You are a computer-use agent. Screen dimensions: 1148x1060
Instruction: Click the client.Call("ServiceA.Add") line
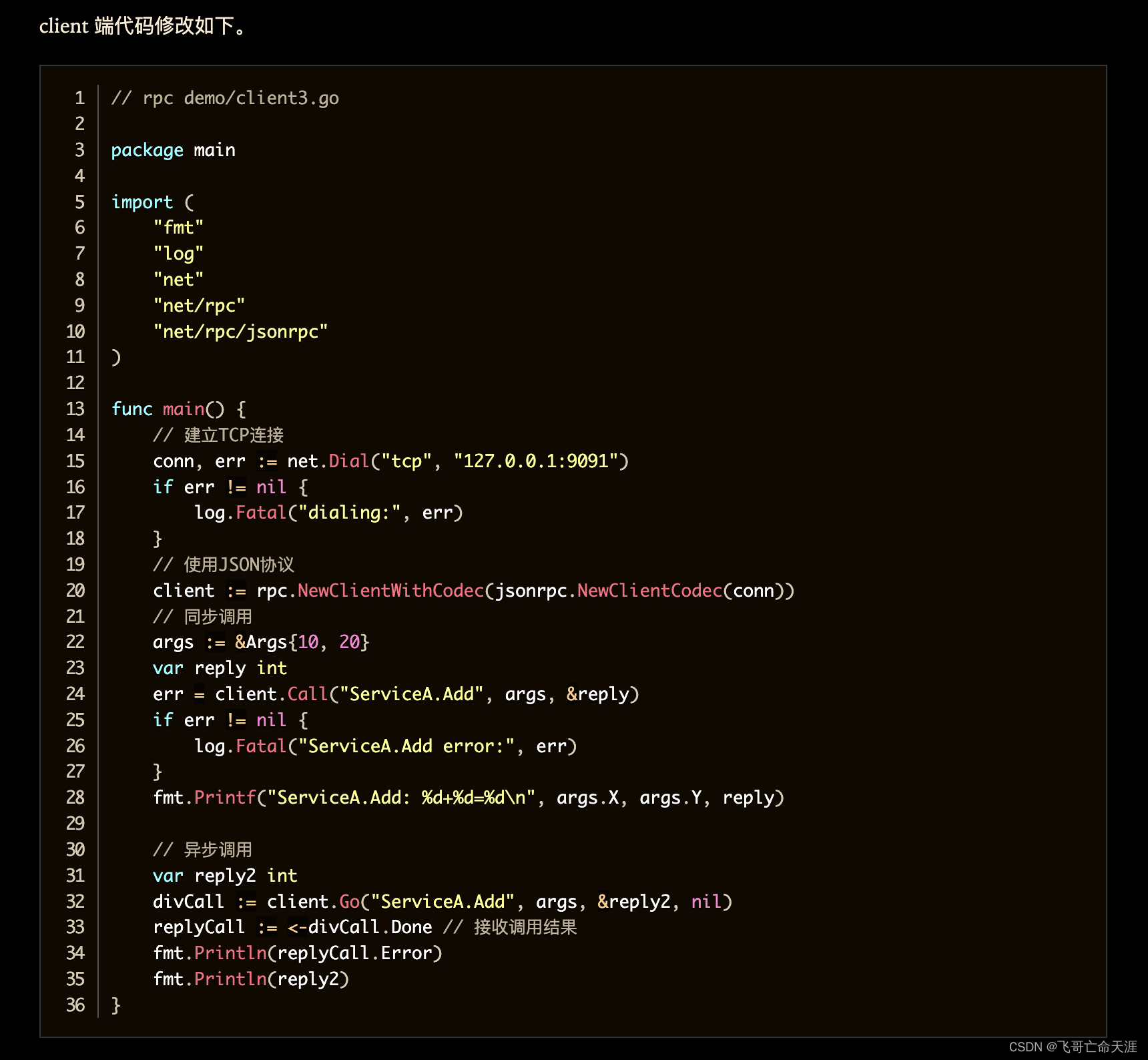coord(396,694)
